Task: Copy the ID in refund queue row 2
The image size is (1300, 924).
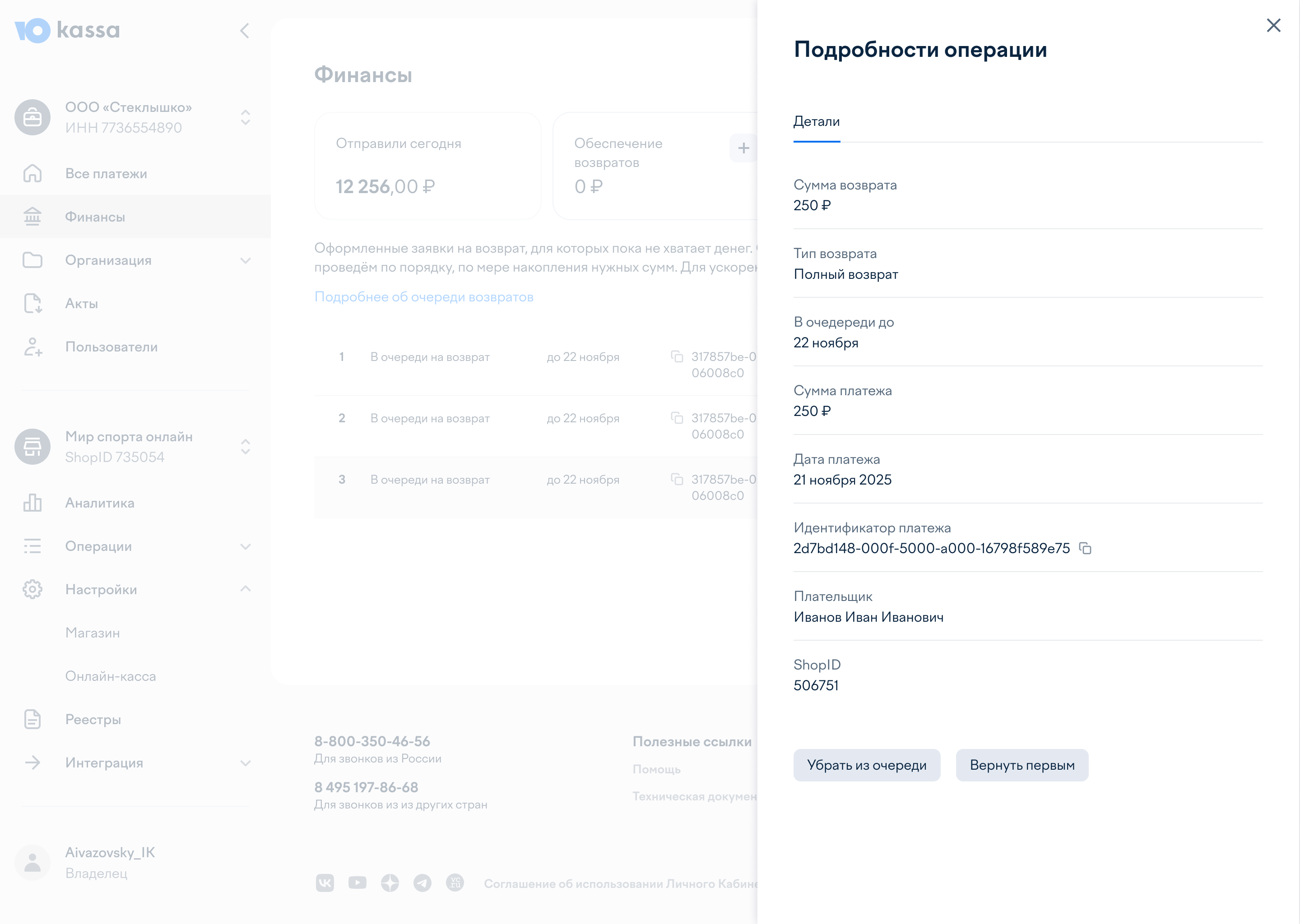Action: point(677,418)
